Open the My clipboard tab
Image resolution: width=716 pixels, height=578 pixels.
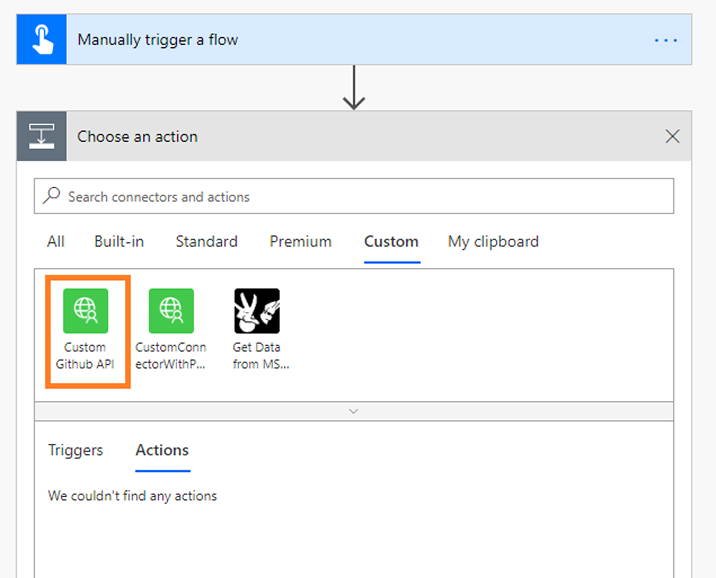493,242
